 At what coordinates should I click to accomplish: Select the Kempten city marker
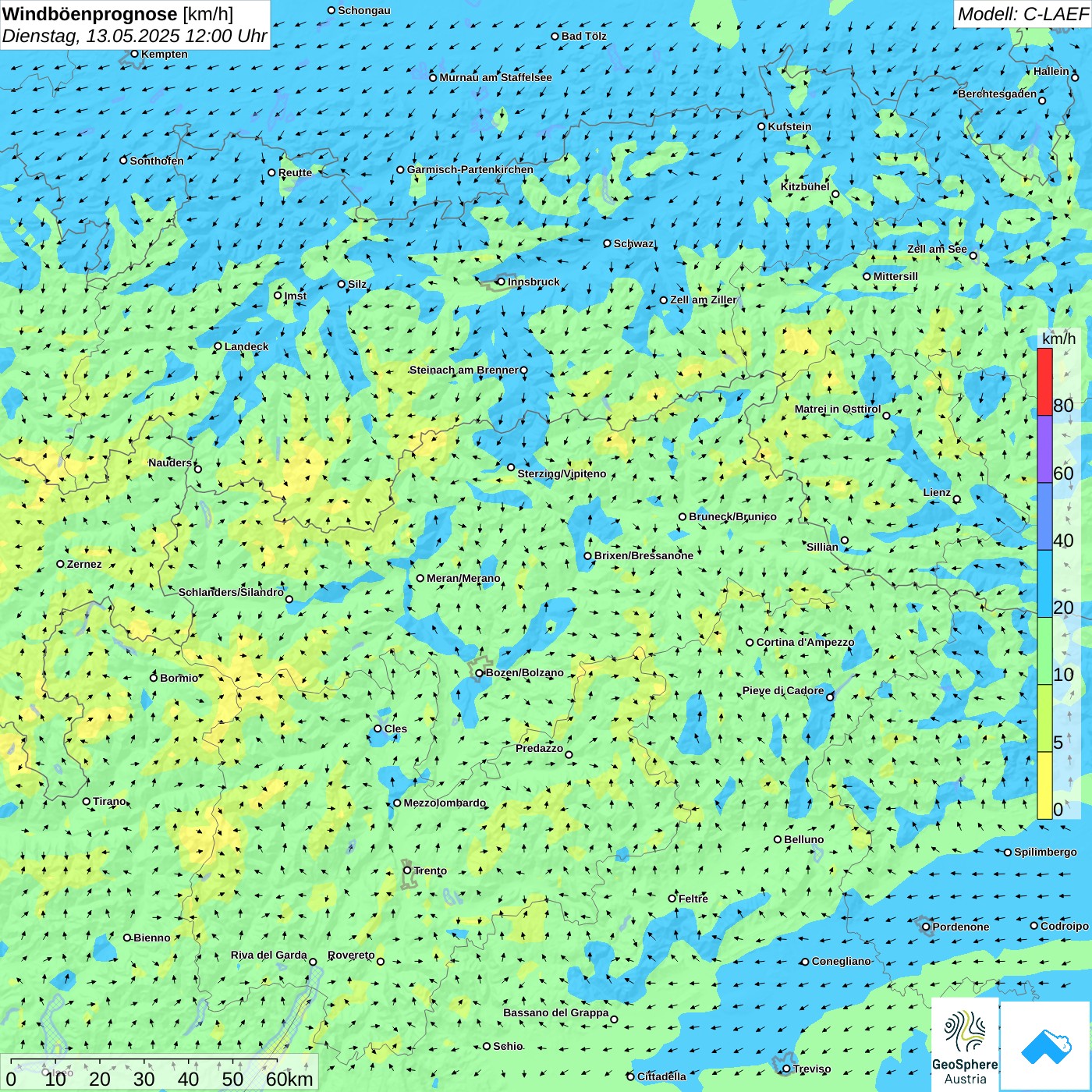(134, 54)
